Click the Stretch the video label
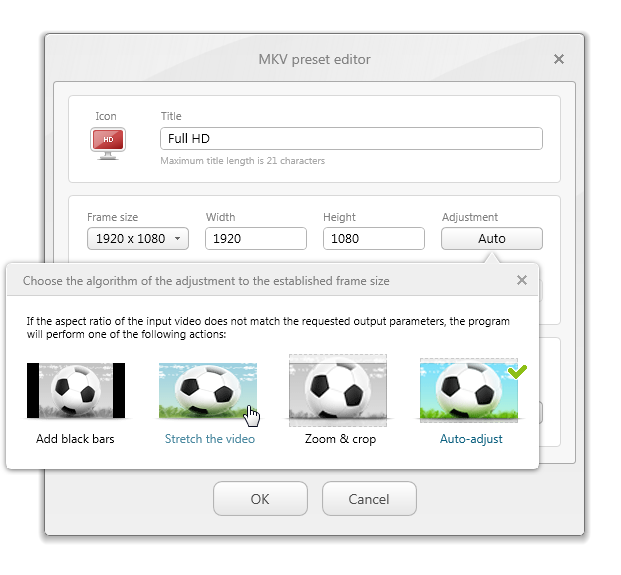Screen dimensions: 621x575 (210, 439)
